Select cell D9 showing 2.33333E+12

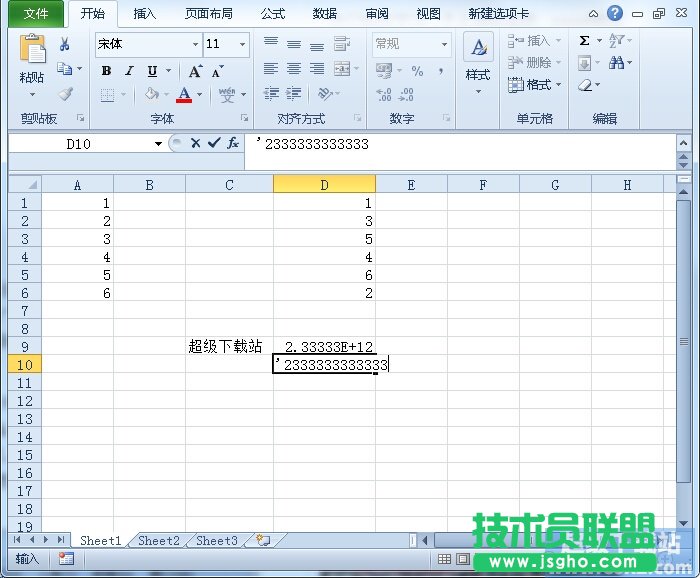[x=325, y=346]
